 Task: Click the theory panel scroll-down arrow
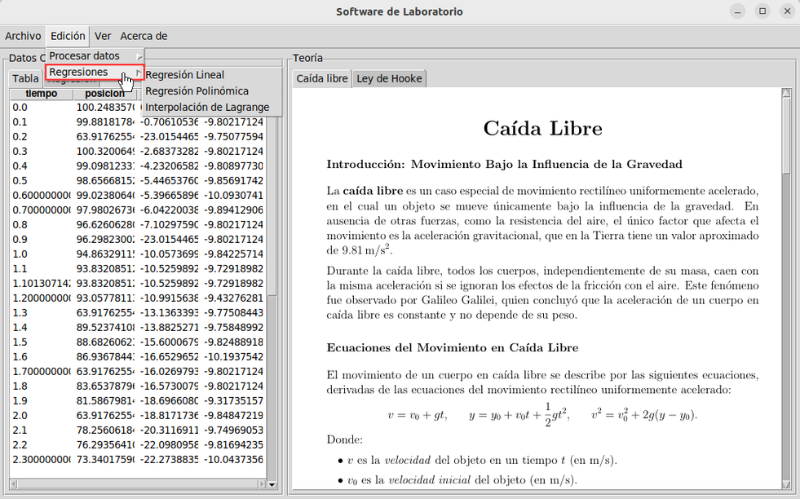pos(786,483)
